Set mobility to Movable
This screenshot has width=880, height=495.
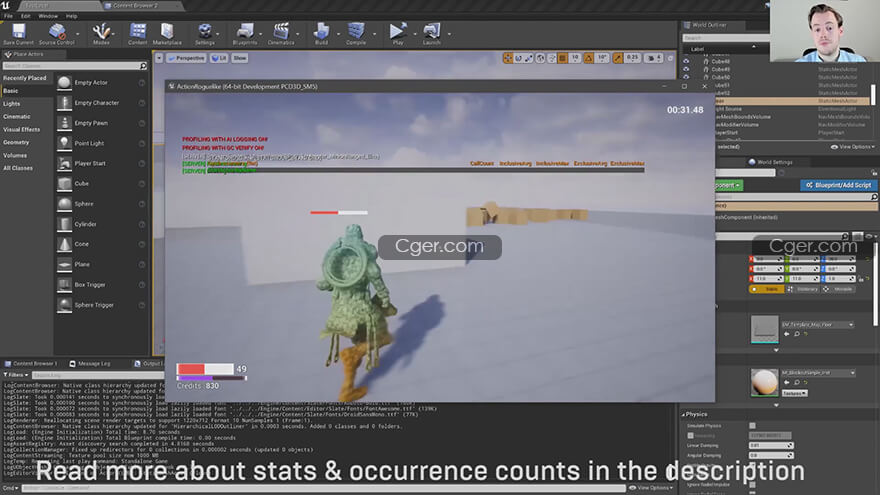[838, 289]
